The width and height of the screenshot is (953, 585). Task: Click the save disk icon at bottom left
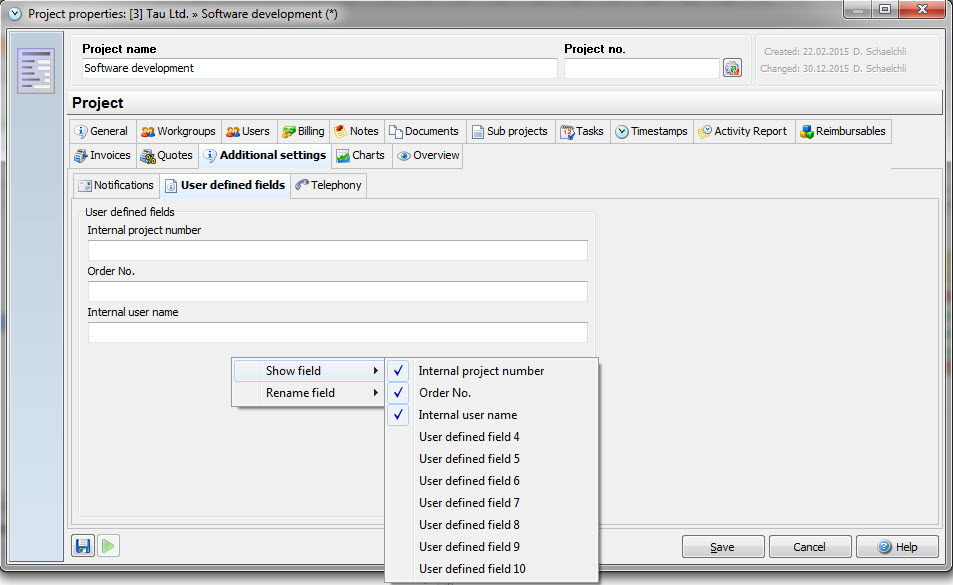coord(83,546)
